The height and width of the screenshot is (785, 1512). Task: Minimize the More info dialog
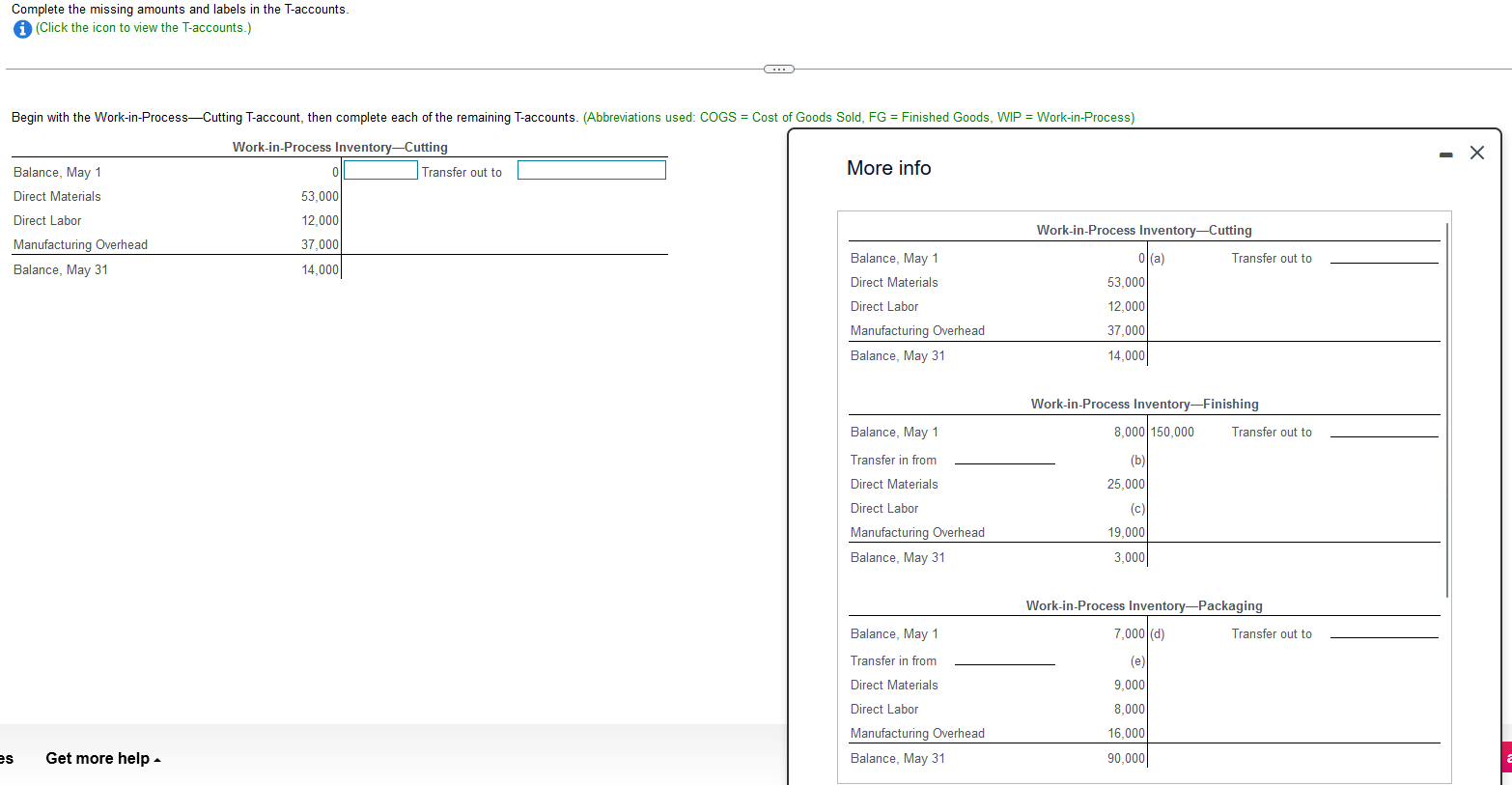1445,154
